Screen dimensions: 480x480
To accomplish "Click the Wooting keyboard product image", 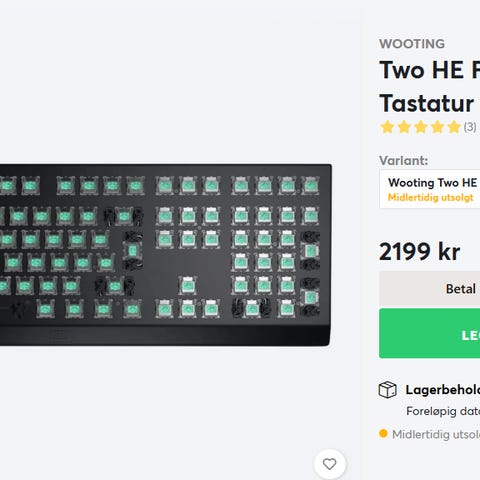I will click(166, 255).
